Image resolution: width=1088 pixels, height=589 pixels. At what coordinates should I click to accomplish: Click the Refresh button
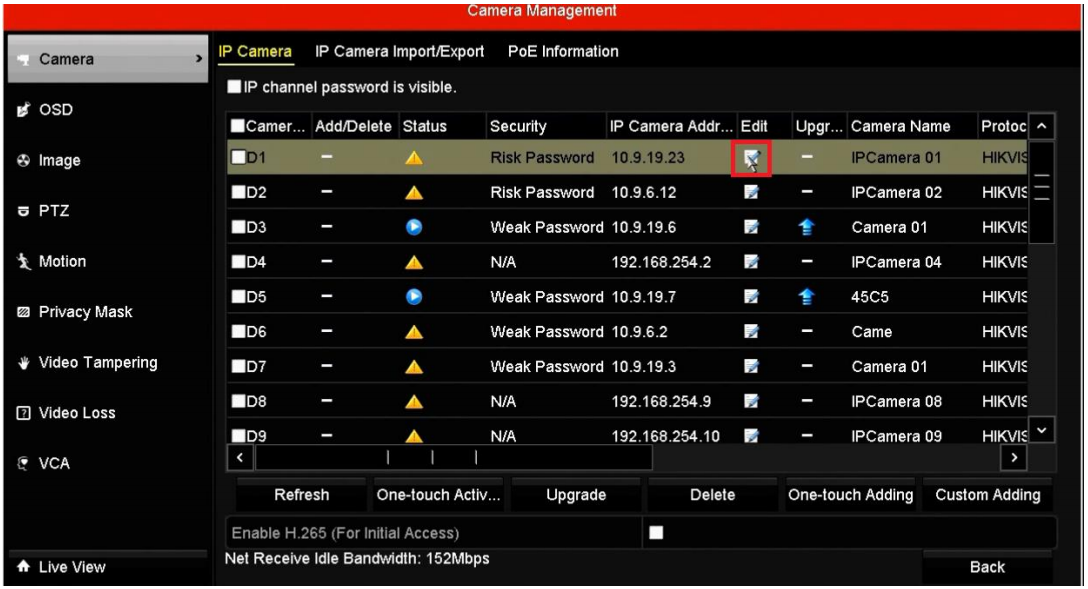[302, 495]
